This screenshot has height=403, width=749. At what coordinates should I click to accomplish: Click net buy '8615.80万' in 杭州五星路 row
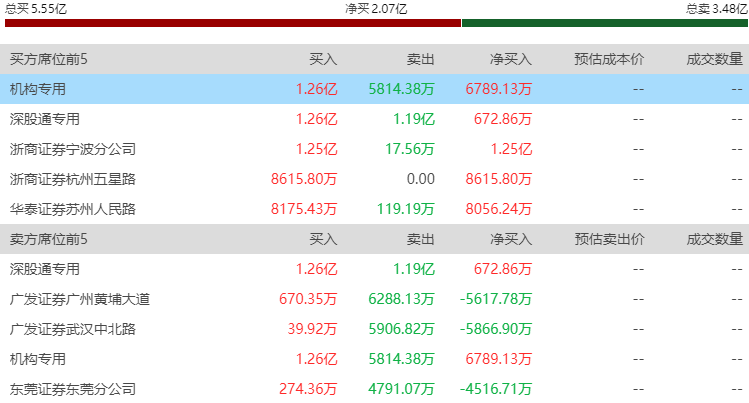point(499,179)
